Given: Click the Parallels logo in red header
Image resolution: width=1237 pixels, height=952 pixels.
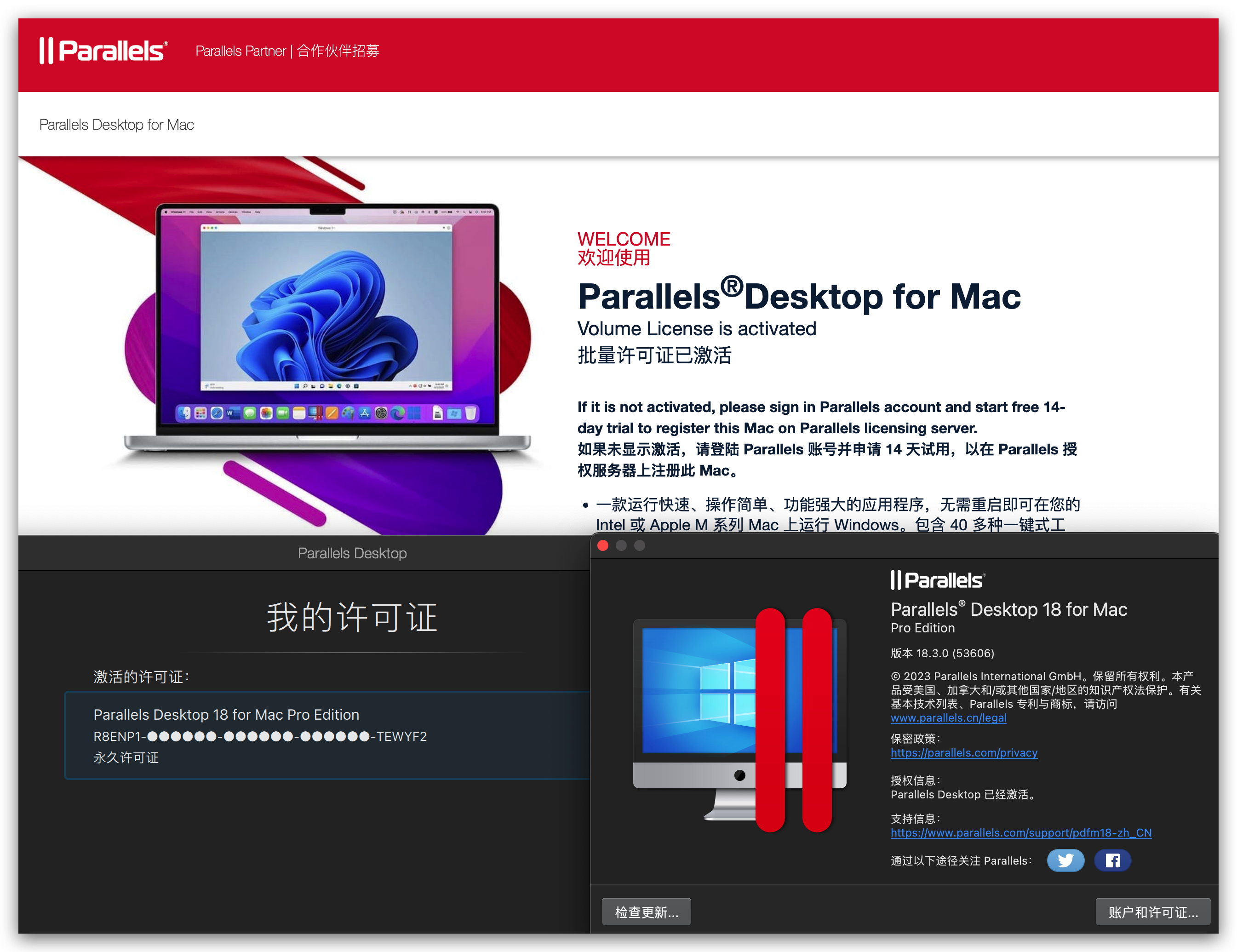Looking at the screenshot, I should [103, 51].
